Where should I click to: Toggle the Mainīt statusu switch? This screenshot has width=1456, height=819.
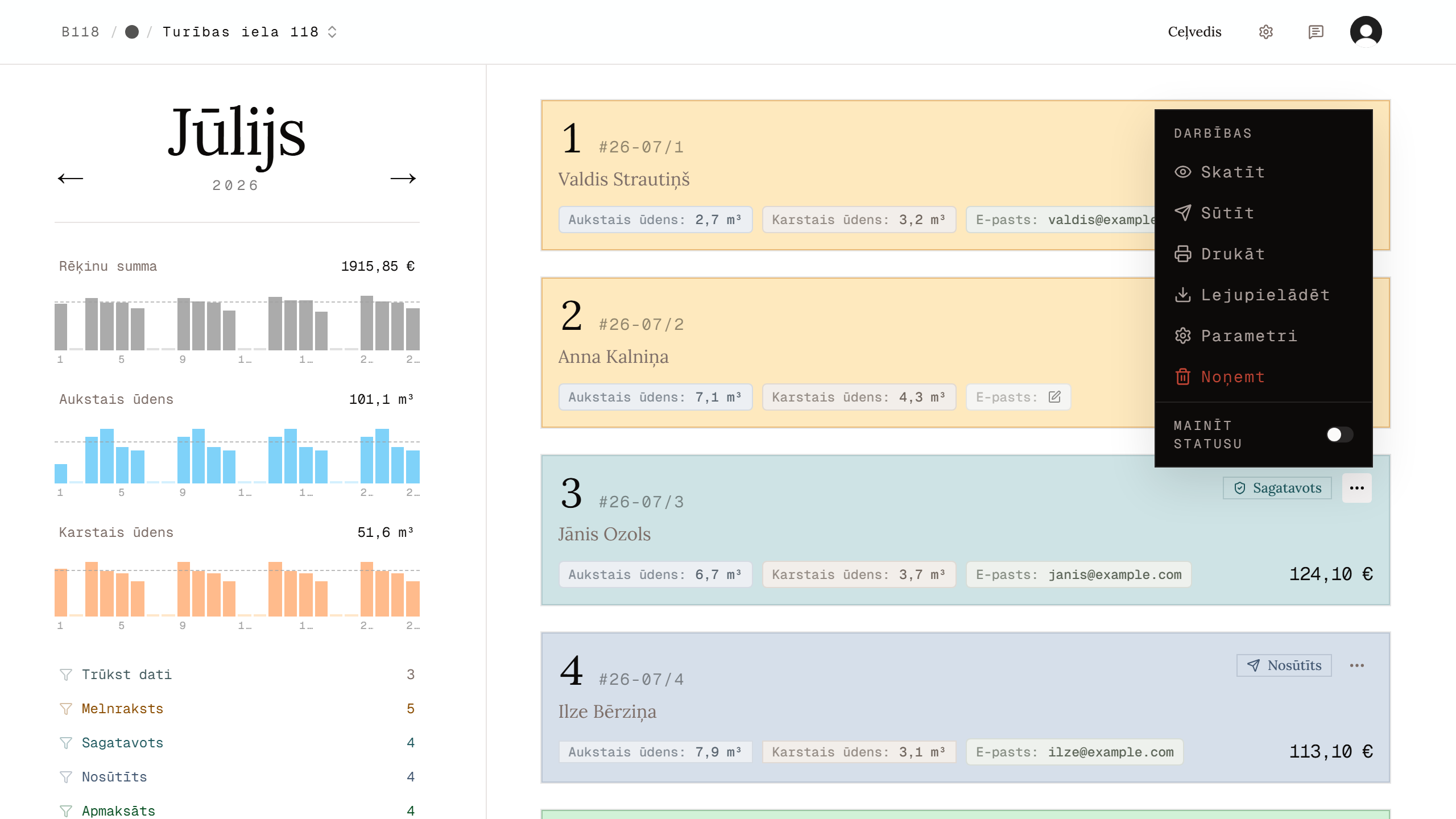pyautogui.click(x=1339, y=435)
